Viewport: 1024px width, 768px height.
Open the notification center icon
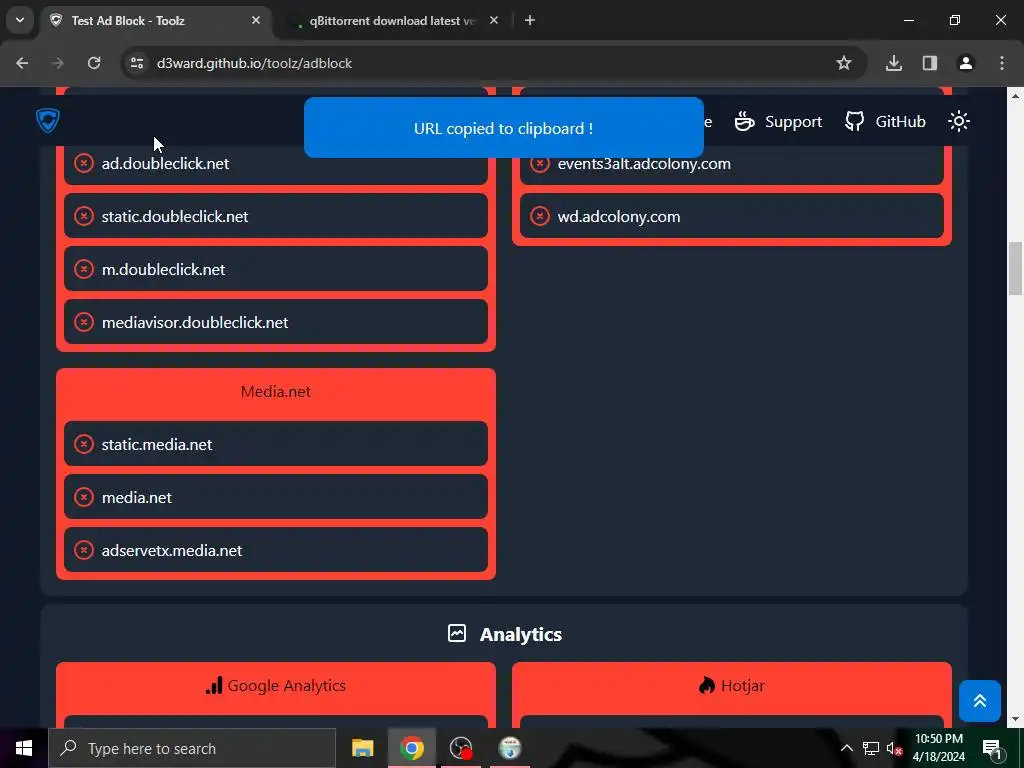pyautogui.click(x=991, y=748)
